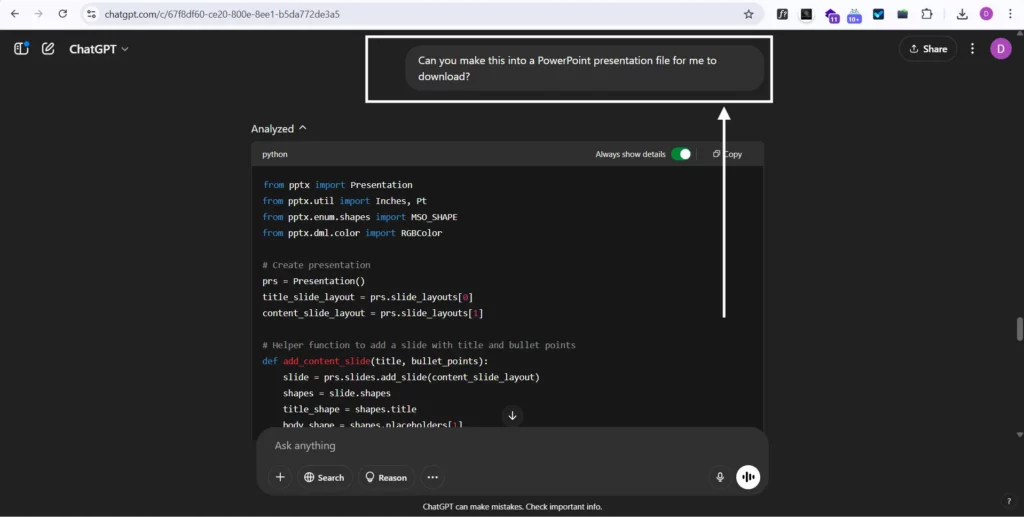Image resolution: width=1024 pixels, height=517 pixels.
Task: Start a new chat with pencil icon
Action: tap(48, 48)
